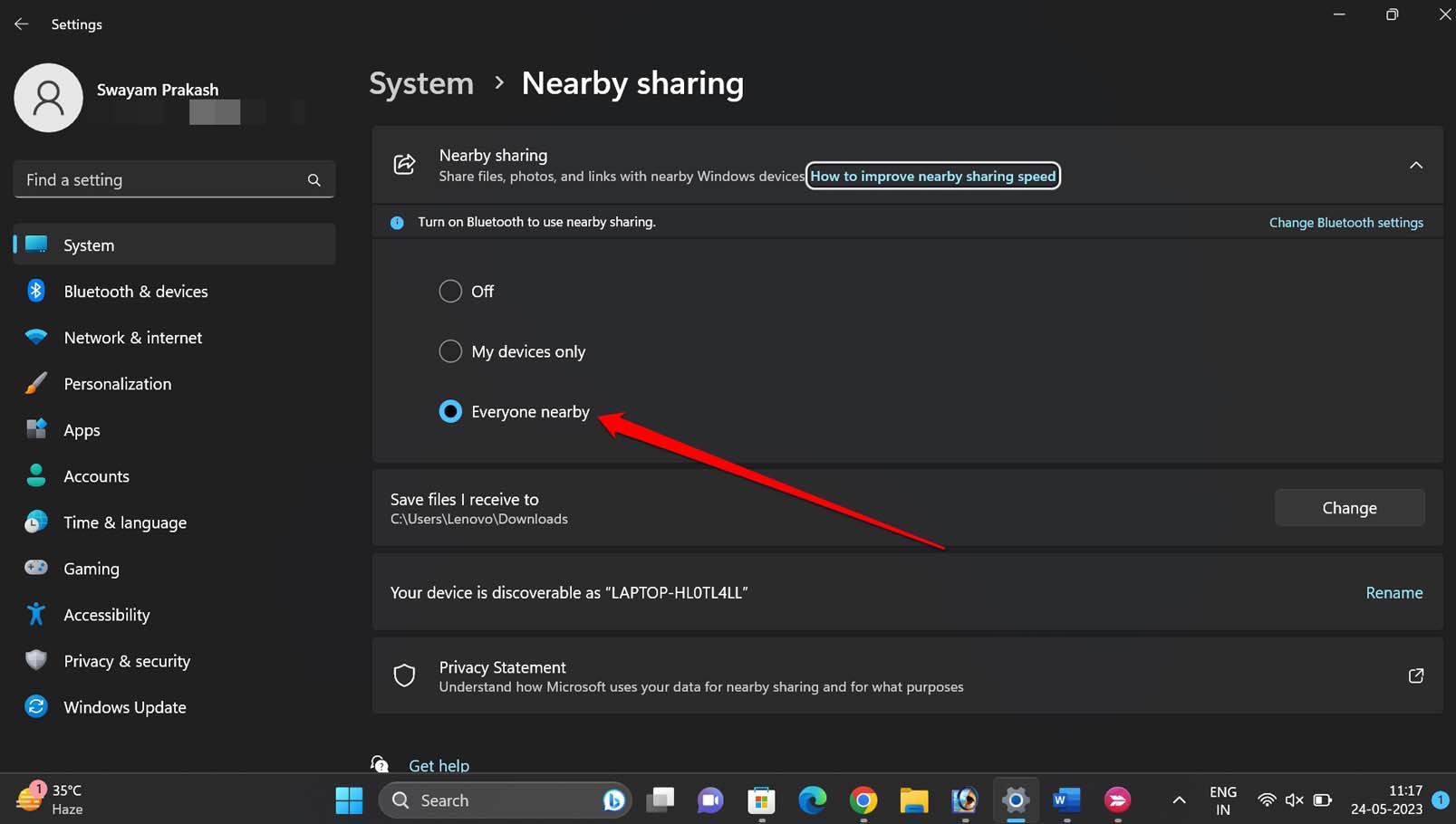Viewport: 1456px width, 824px height.
Task: Click the Network & internet wifi icon
Action: 36,337
